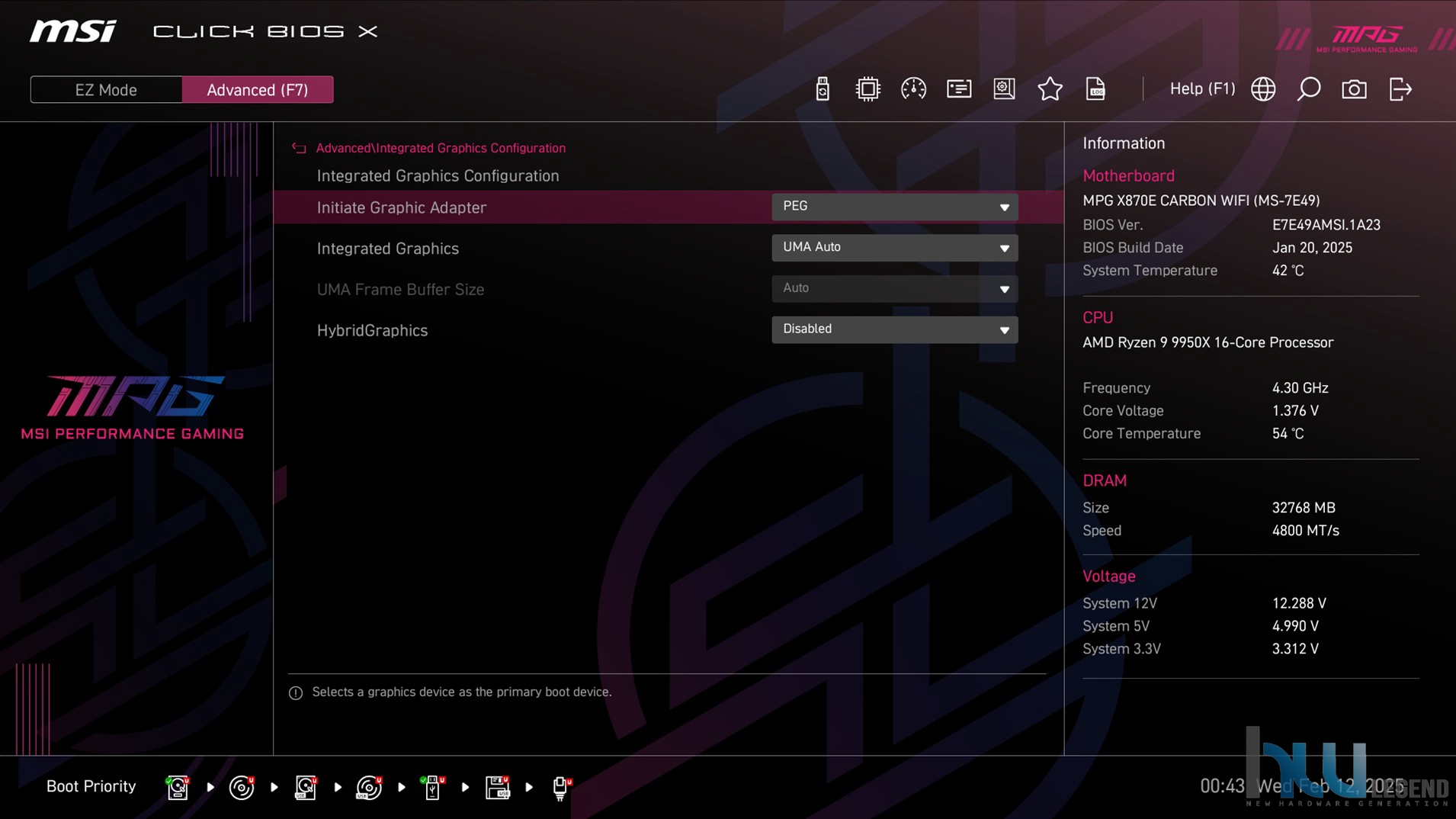1456x819 pixels.
Task: Switch to EZ Mode tab
Action: 106,90
